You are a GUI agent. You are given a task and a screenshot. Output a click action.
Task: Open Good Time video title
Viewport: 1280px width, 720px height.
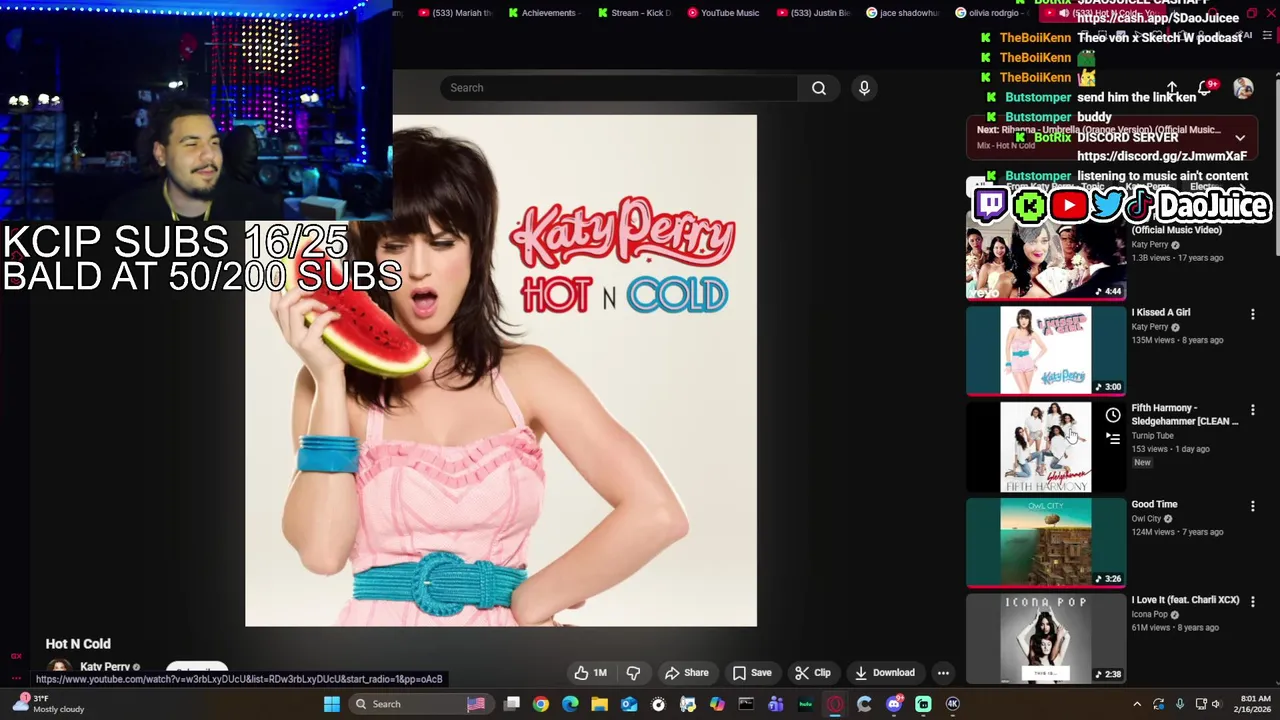tap(1154, 504)
